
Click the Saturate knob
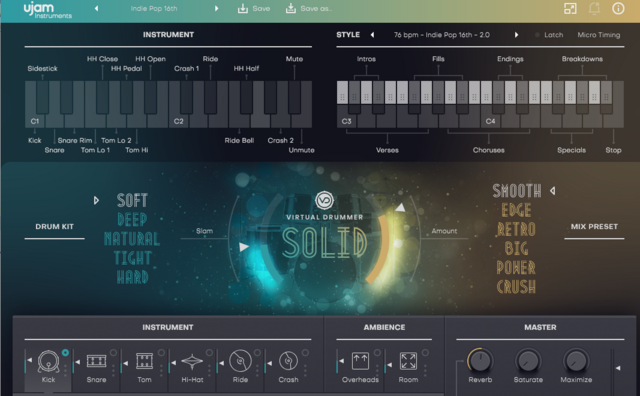tap(528, 361)
